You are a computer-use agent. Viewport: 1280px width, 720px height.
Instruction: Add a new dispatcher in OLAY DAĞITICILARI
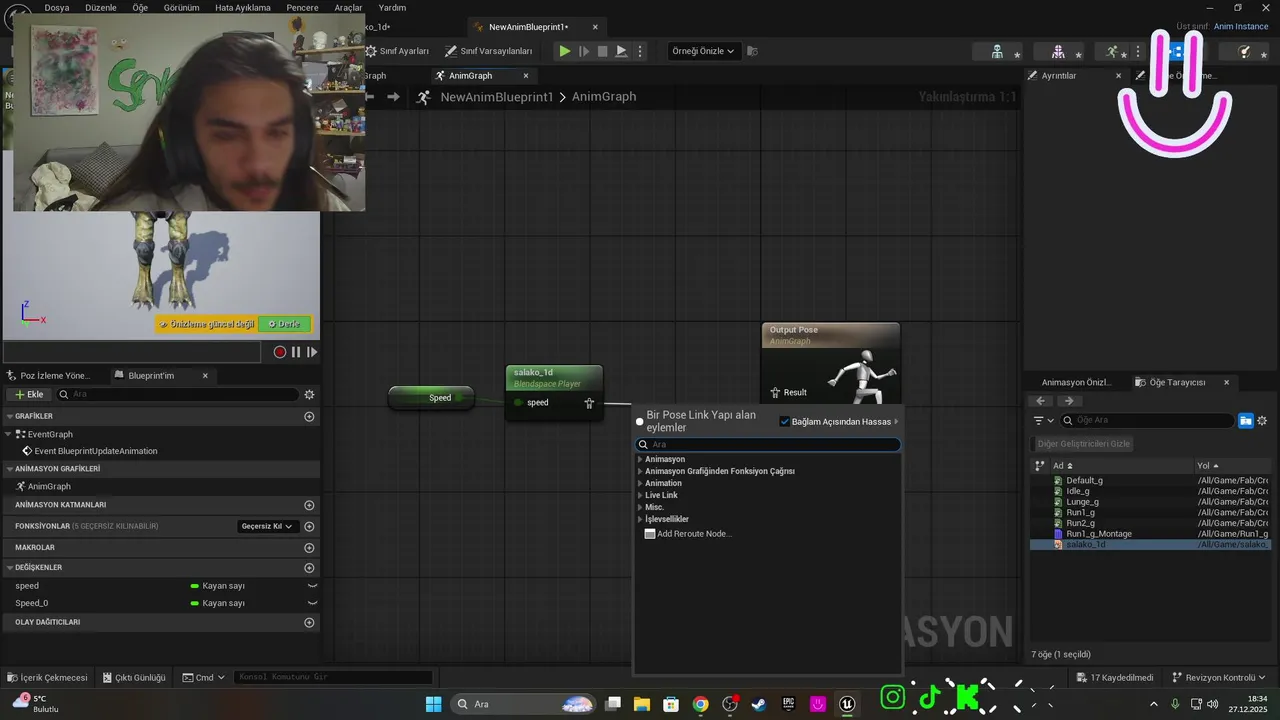click(309, 622)
